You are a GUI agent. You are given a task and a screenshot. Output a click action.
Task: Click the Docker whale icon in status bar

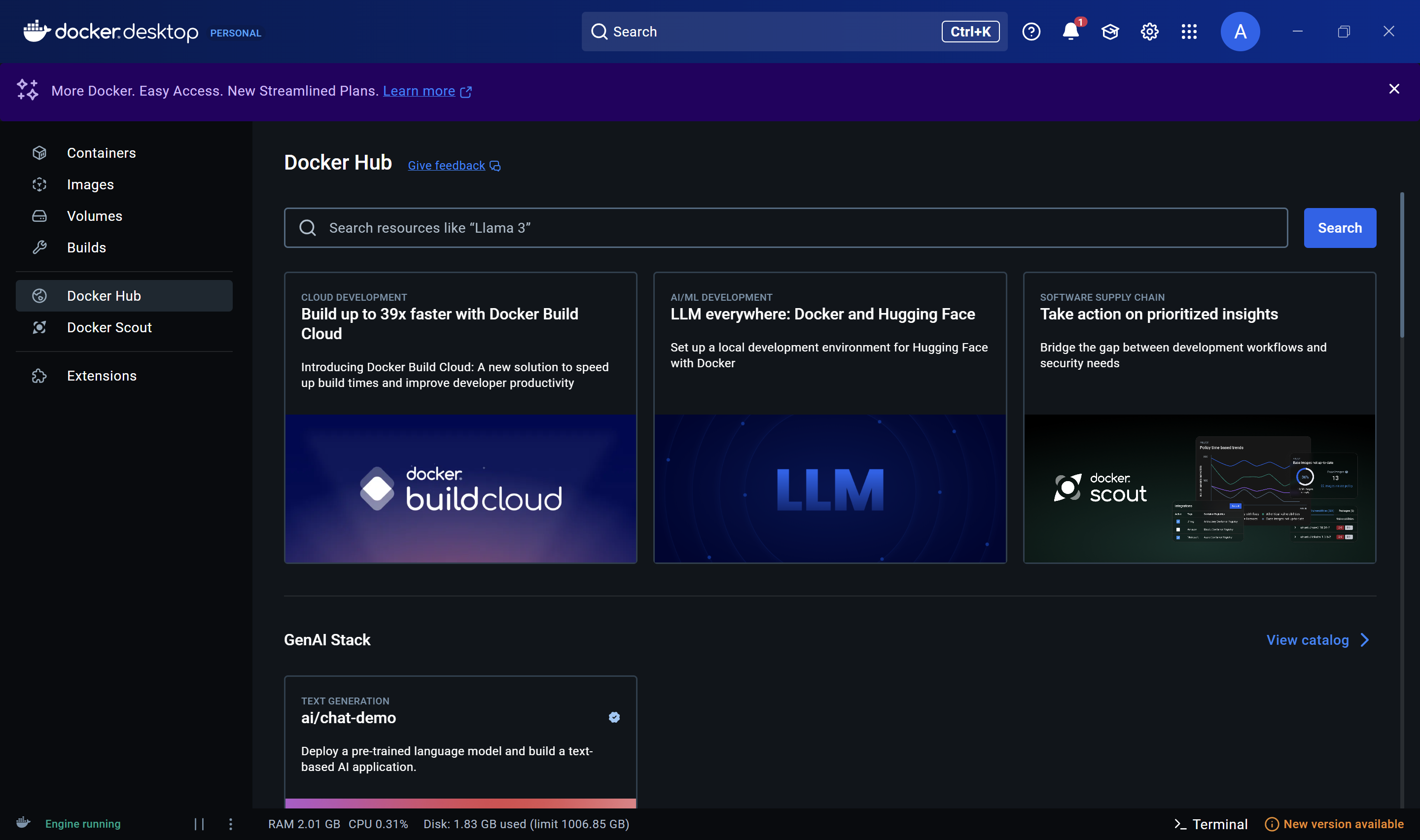tap(23, 822)
